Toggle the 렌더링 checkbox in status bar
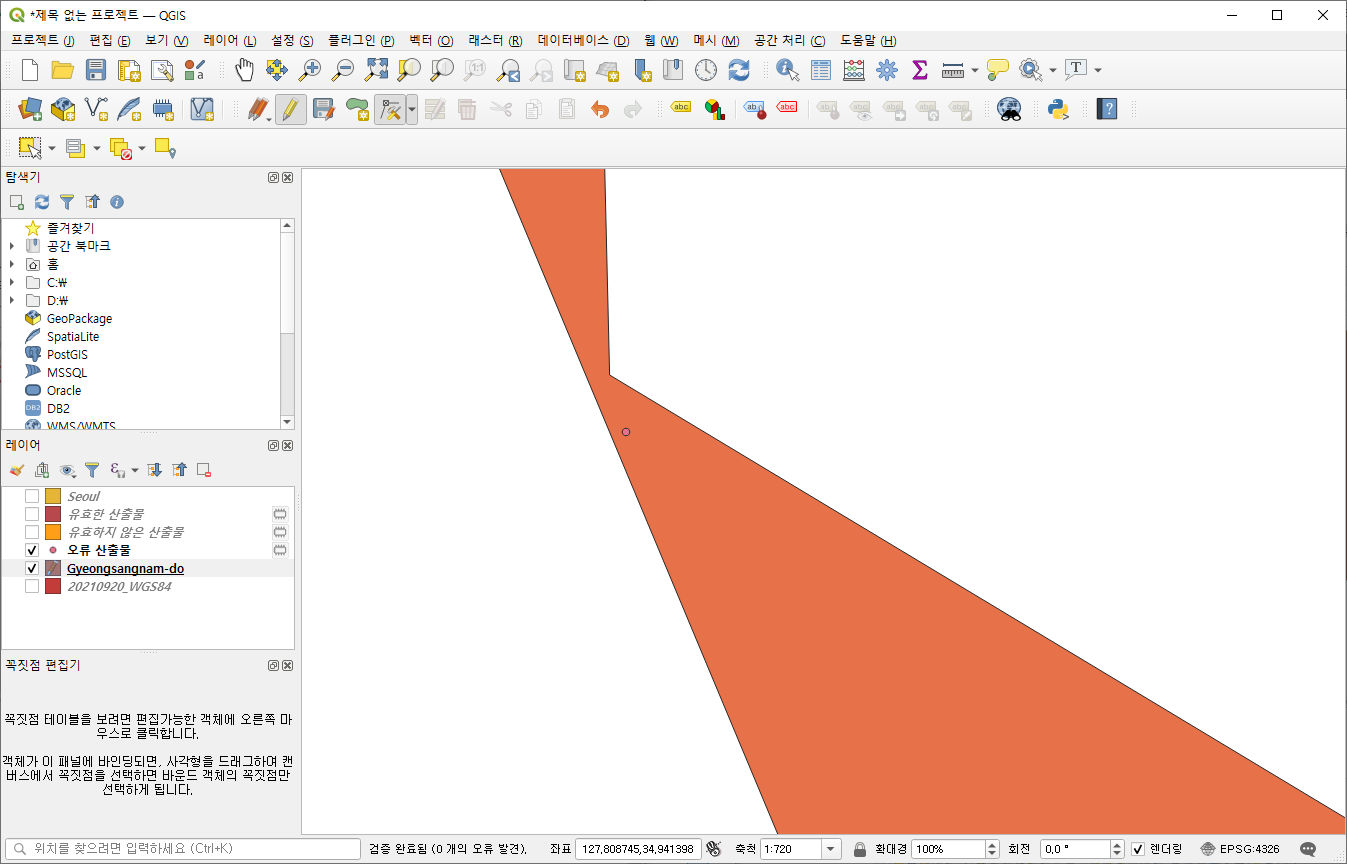 [x=1138, y=849]
